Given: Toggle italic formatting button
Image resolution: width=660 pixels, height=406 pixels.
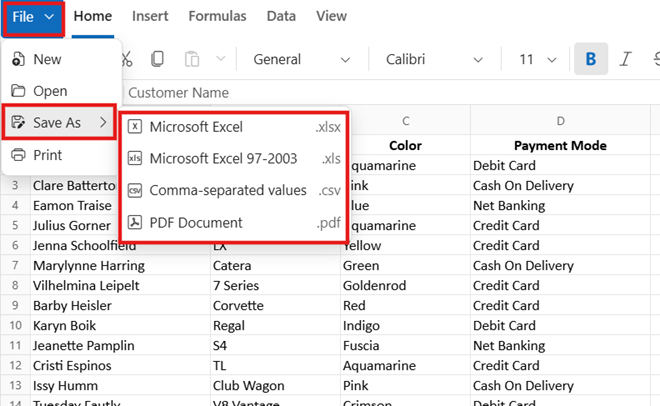Looking at the screenshot, I should coord(627,59).
